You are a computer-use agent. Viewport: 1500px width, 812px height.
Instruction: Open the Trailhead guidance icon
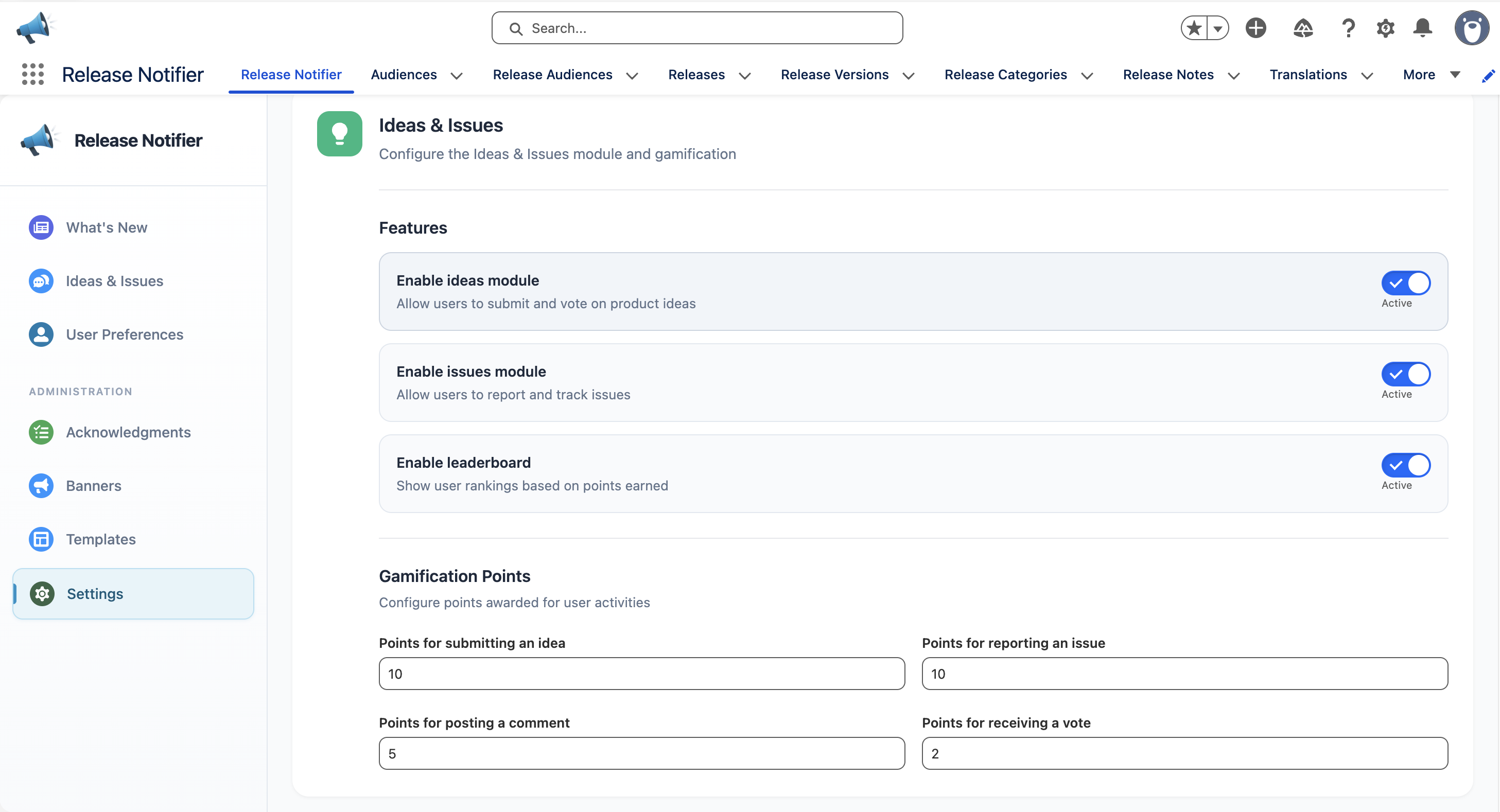pyautogui.click(x=1303, y=28)
